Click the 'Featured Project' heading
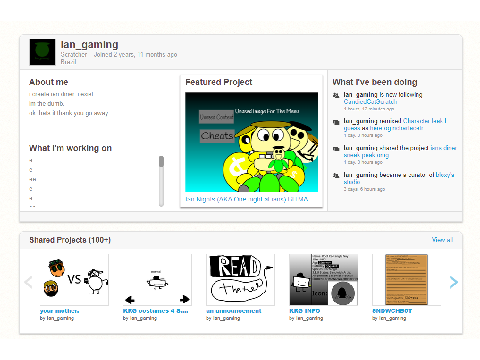The image size is (480, 360). tap(219, 82)
